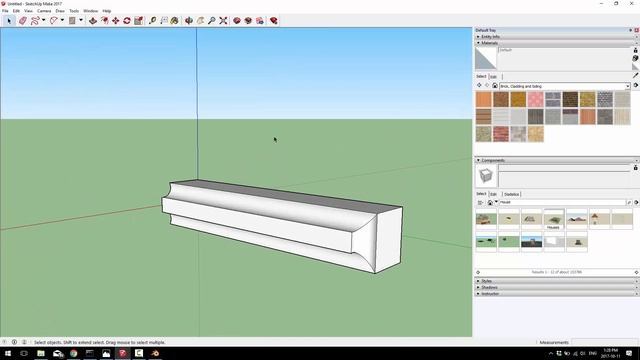Switch to Statistics tab in Components

point(511,194)
